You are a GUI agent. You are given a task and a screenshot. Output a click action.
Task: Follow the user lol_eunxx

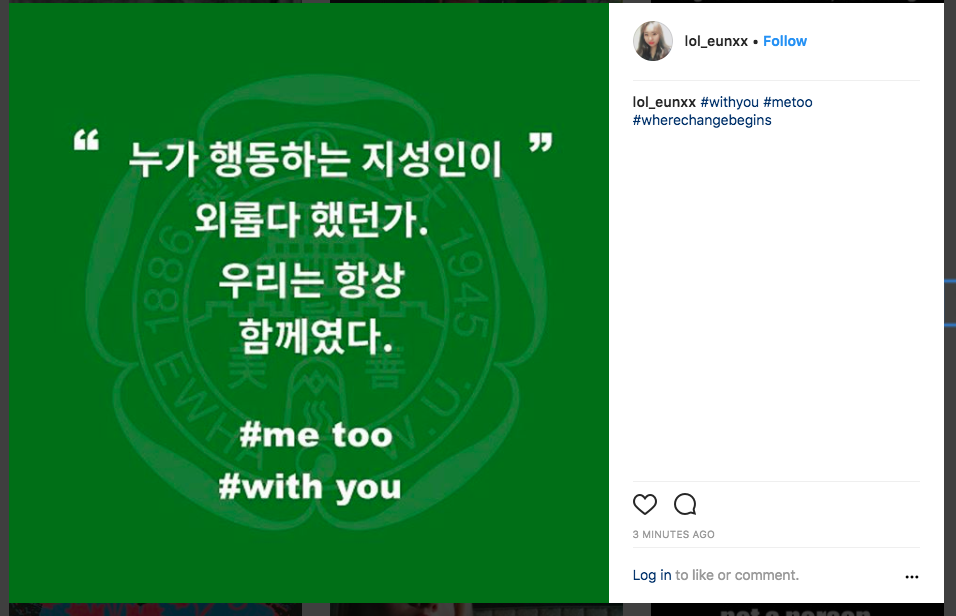tap(785, 41)
